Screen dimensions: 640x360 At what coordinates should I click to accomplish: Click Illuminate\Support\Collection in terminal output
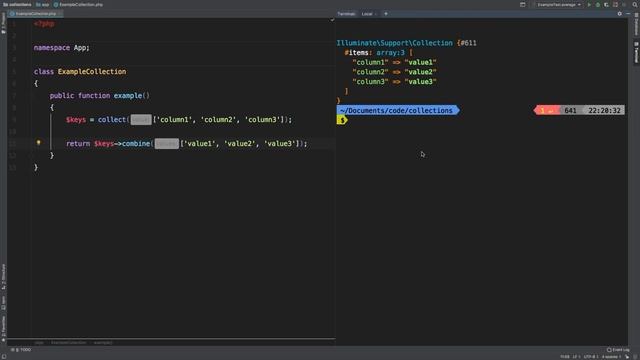pos(394,43)
